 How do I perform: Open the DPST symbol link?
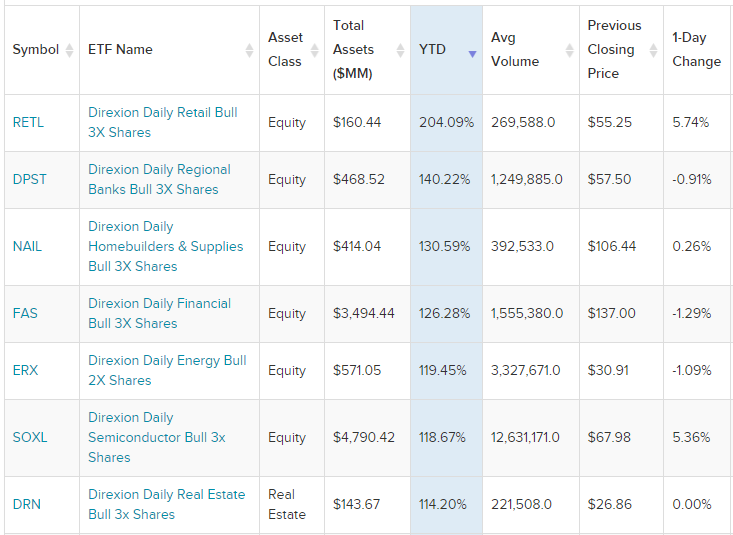click(x=29, y=180)
